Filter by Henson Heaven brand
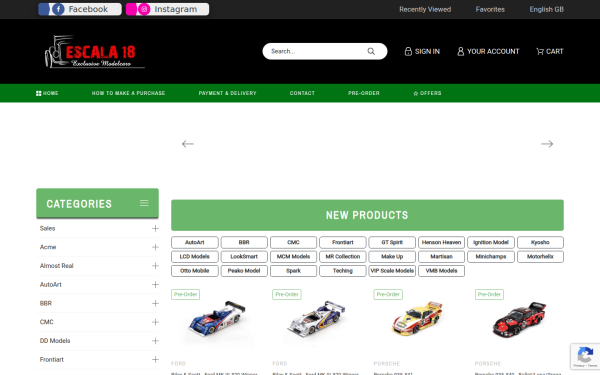600x375 pixels. point(442,243)
